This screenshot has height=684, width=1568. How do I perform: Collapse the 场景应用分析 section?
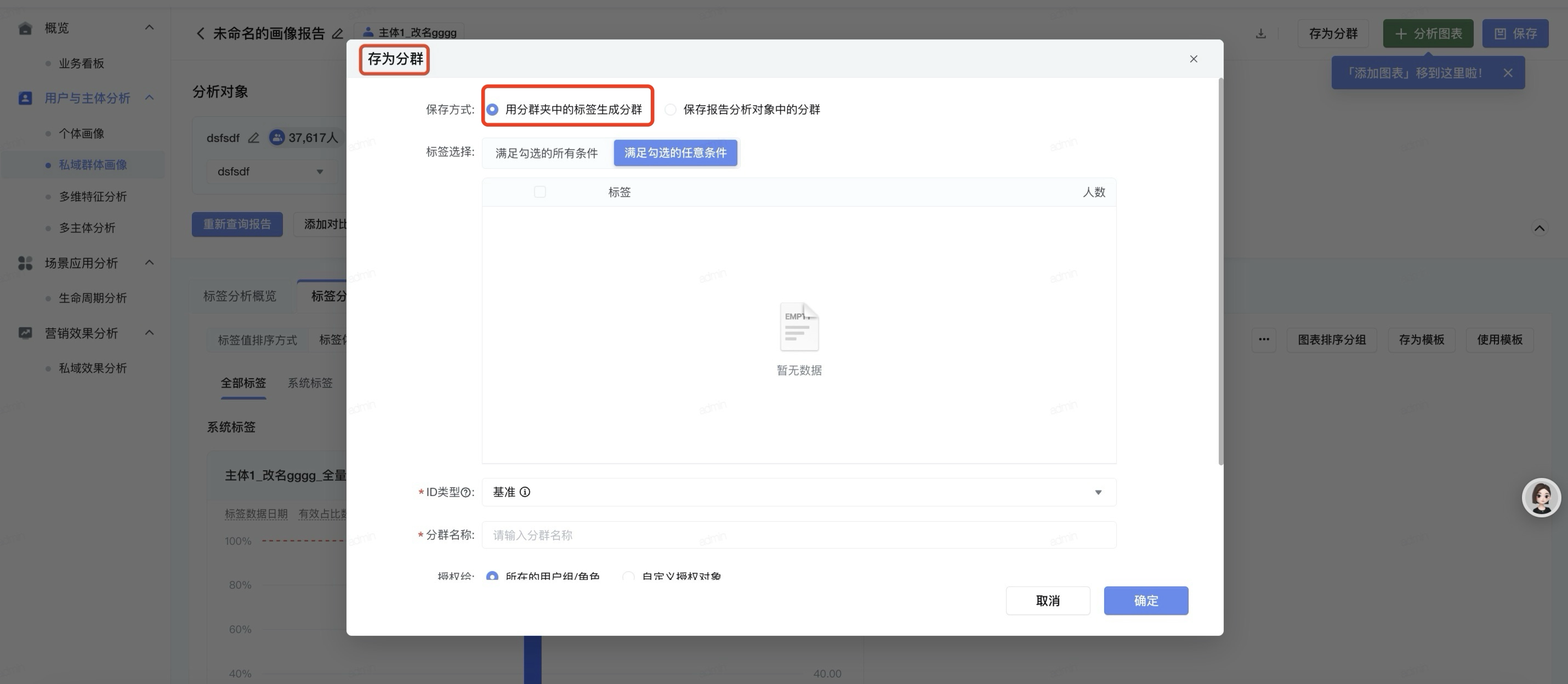point(149,263)
